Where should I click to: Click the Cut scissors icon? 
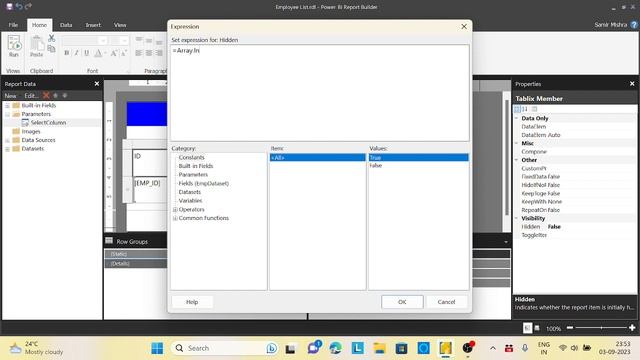pyautogui.click(x=51, y=39)
